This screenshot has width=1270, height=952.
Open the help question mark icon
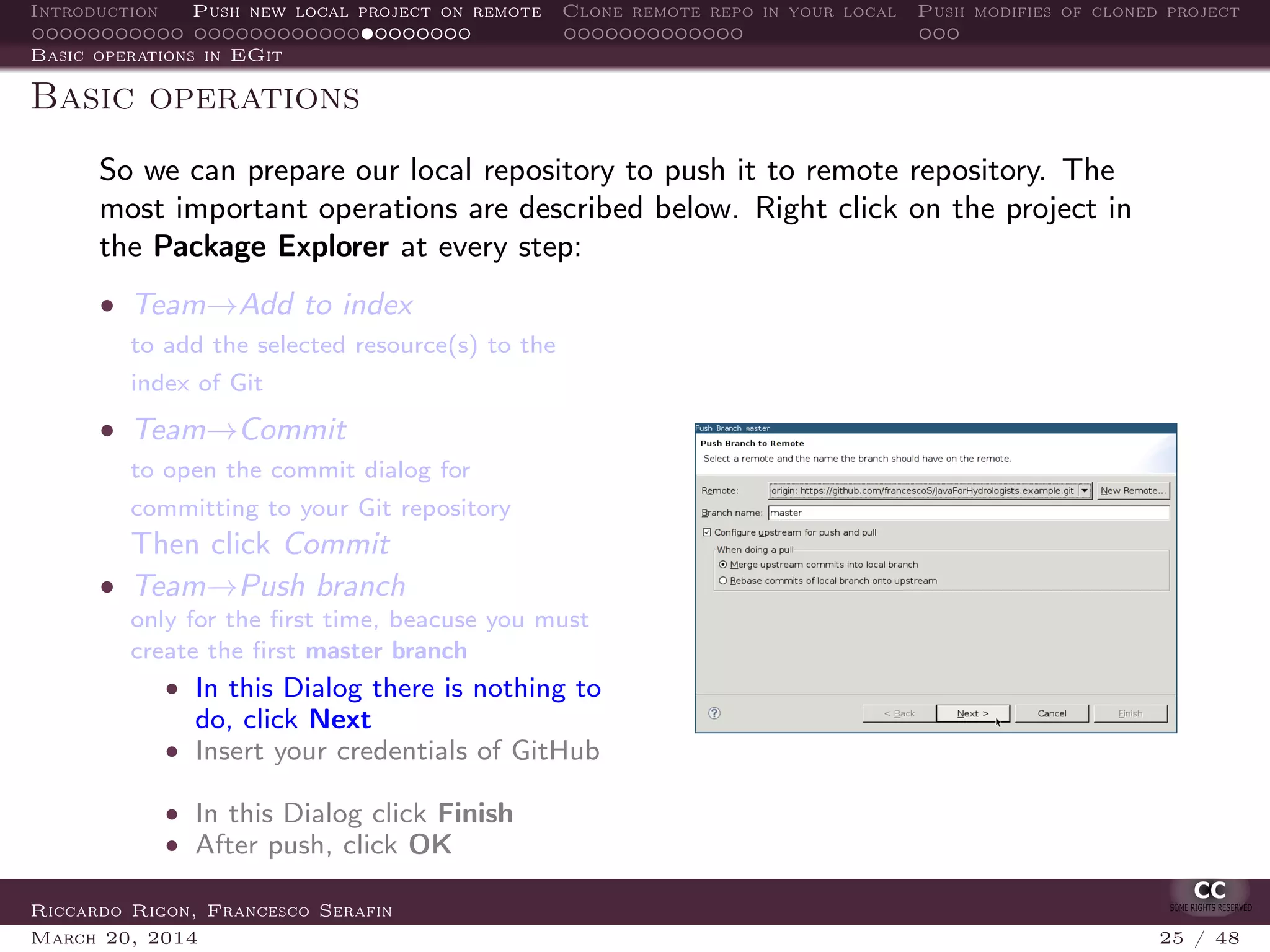click(x=714, y=713)
